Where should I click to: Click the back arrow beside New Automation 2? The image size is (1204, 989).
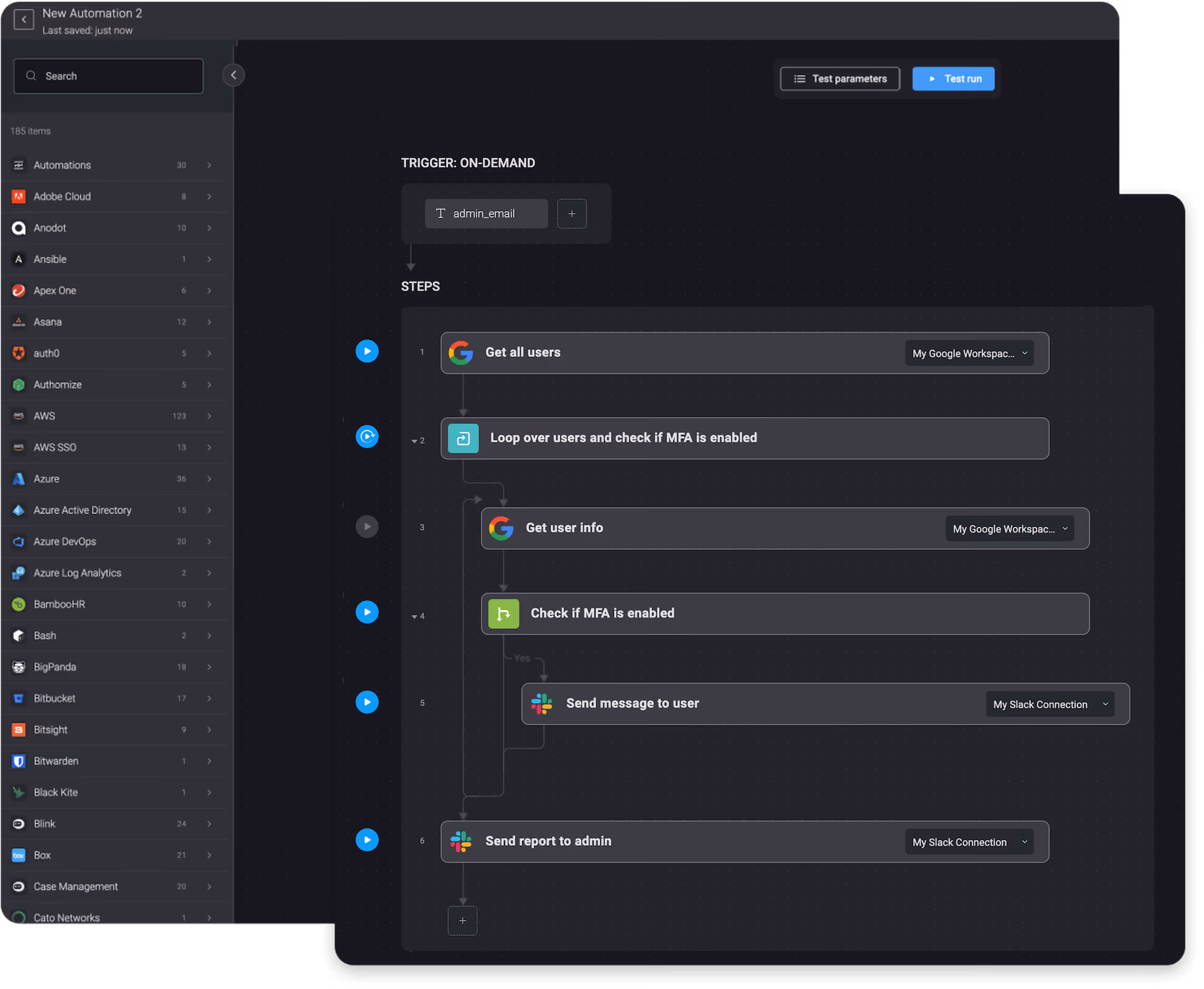coord(23,20)
